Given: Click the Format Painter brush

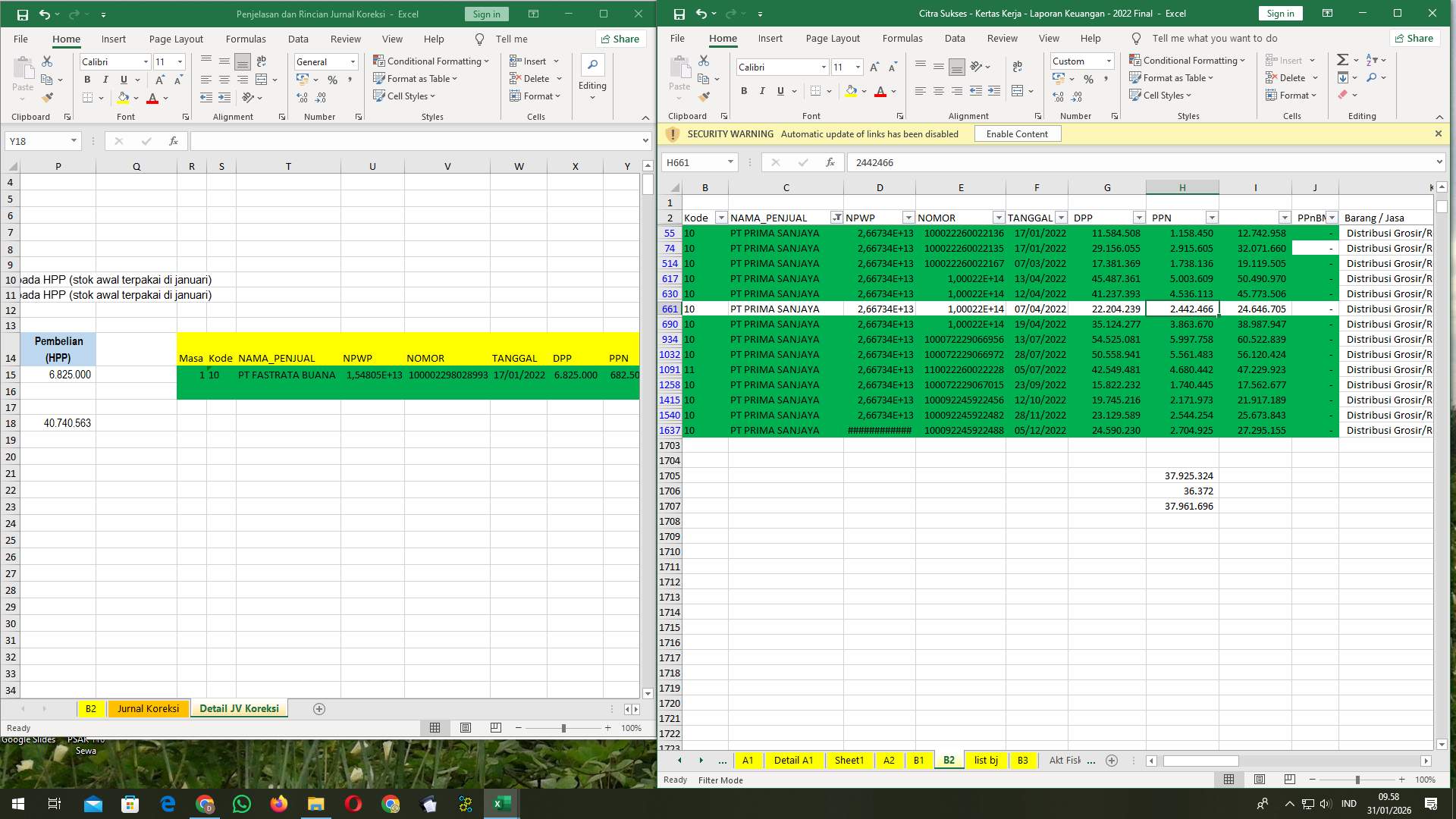Looking at the screenshot, I should 704,96.
